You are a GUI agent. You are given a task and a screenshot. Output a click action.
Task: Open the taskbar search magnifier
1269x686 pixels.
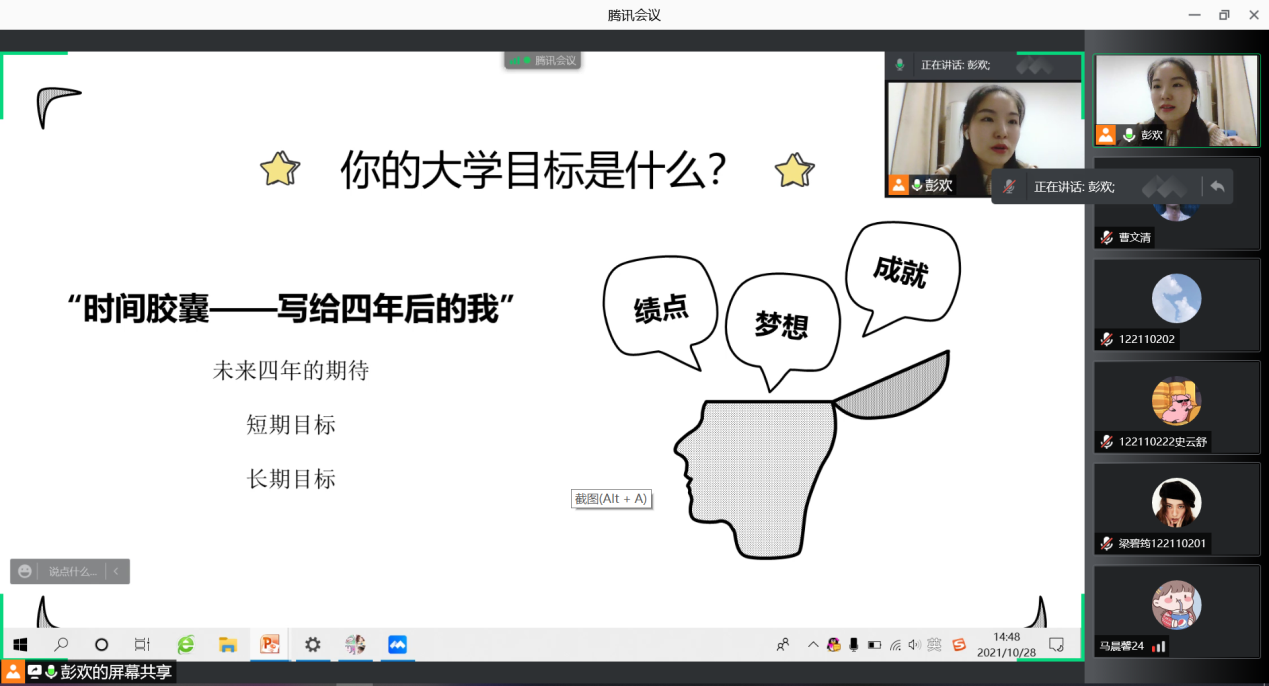(x=61, y=645)
